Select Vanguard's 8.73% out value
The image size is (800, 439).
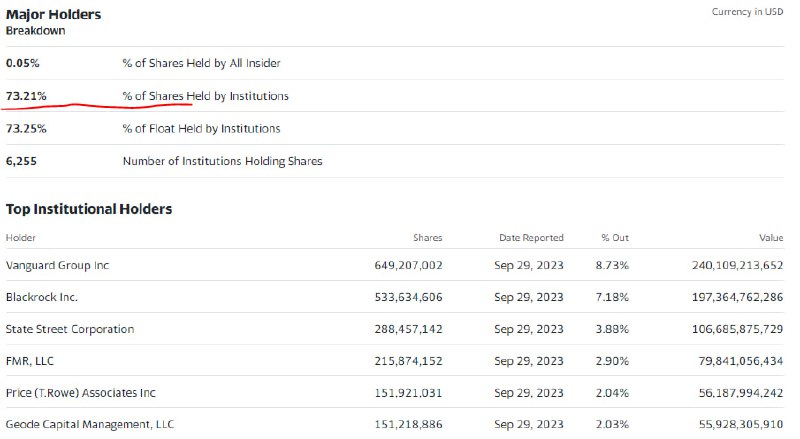click(x=612, y=265)
